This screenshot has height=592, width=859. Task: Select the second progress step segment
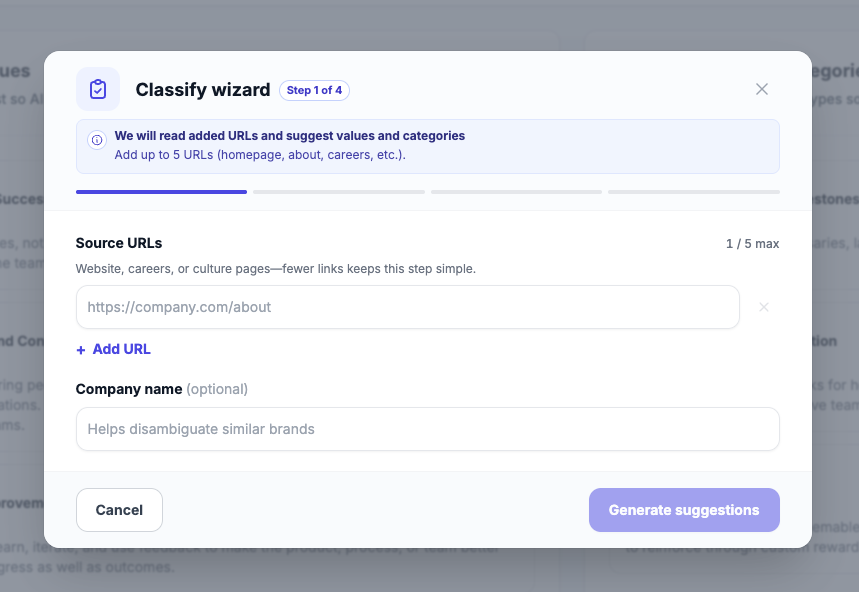339,191
